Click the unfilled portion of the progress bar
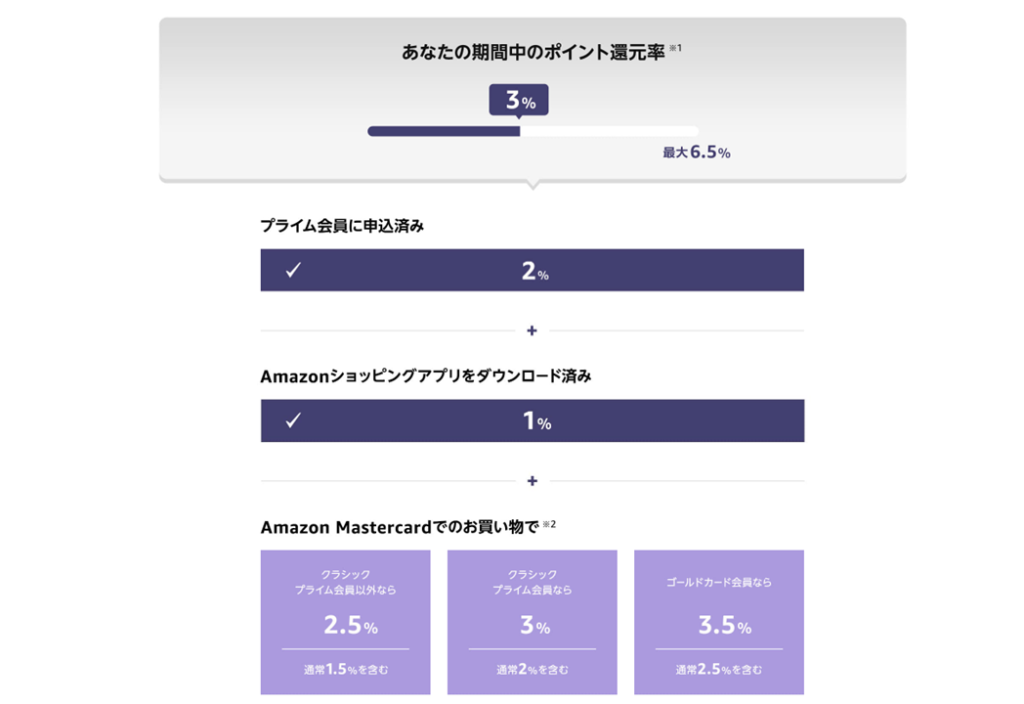The width and height of the screenshot is (1024, 704). 609,131
